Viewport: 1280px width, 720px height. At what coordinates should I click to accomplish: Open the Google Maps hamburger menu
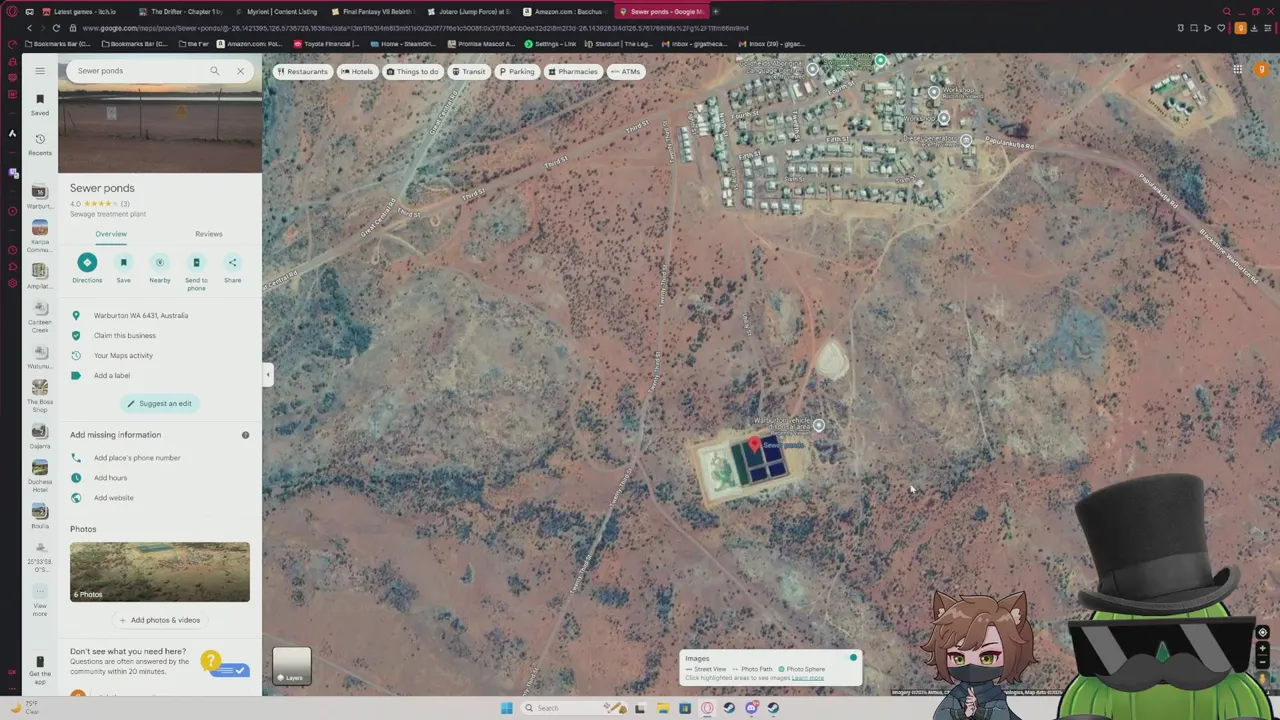(x=40, y=71)
